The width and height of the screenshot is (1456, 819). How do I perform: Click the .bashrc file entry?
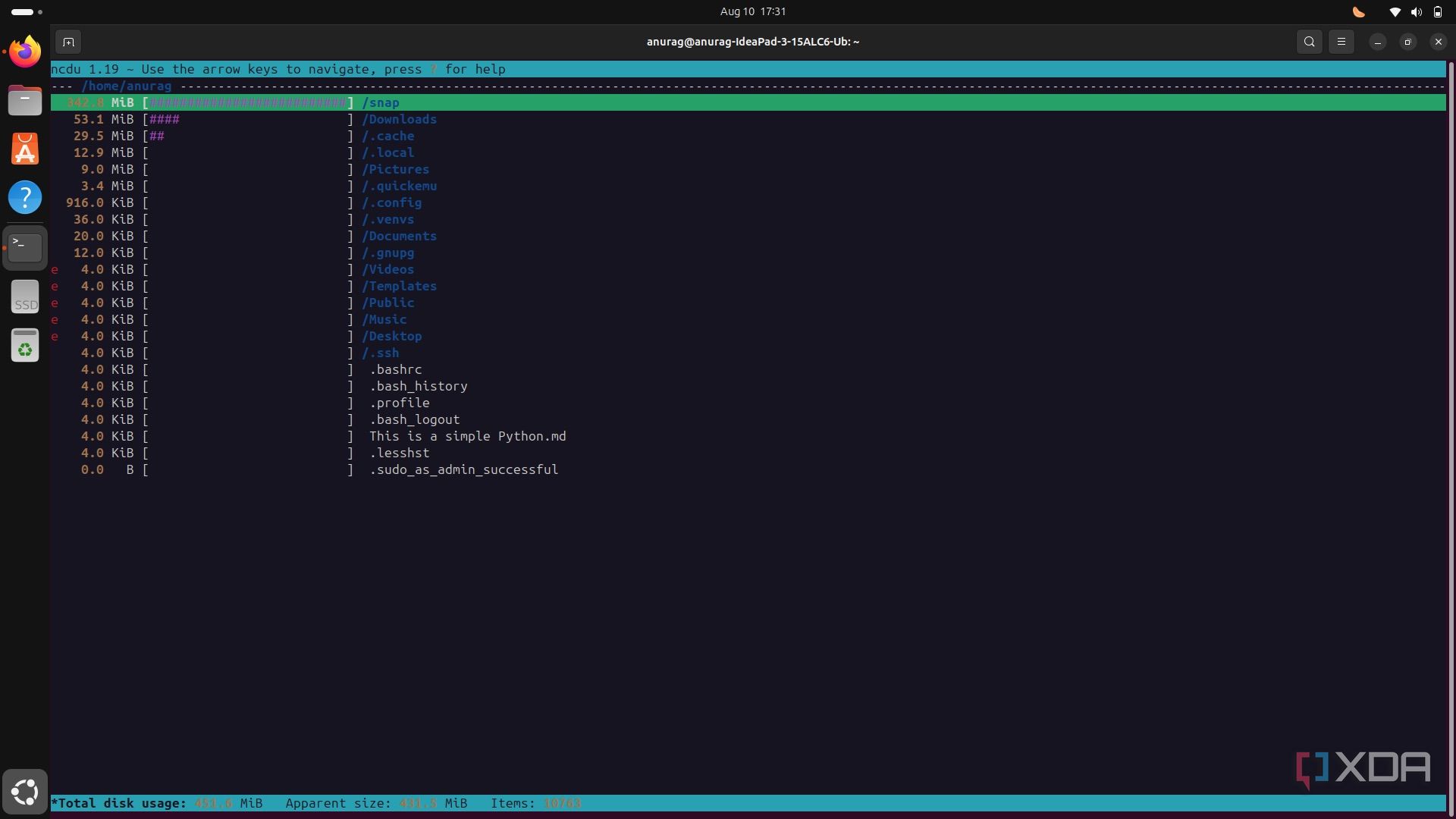tap(396, 369)
